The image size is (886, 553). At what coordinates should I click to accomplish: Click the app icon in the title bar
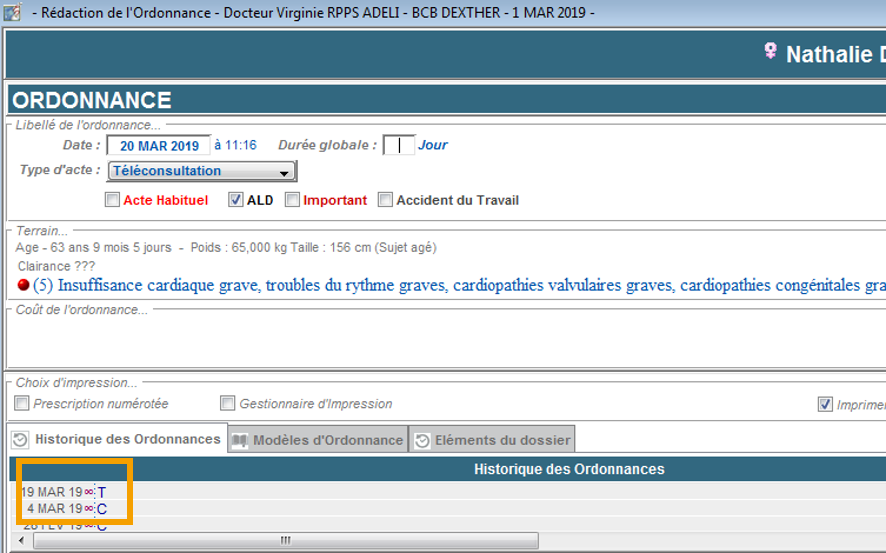click(12, 13)
